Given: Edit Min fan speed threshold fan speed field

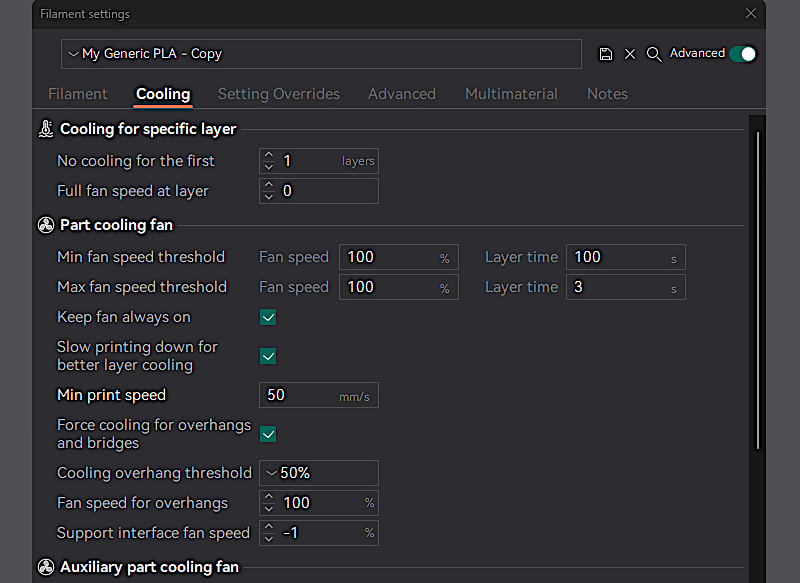Looking at the screenshot, I should point(398,257).
